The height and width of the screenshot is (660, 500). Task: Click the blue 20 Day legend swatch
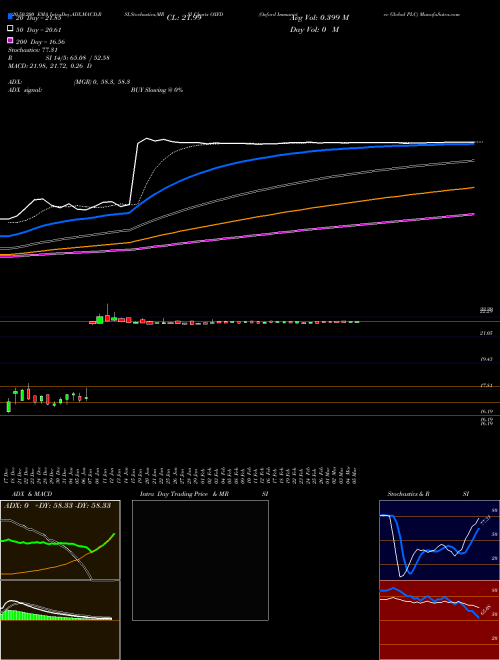(10, 17)
